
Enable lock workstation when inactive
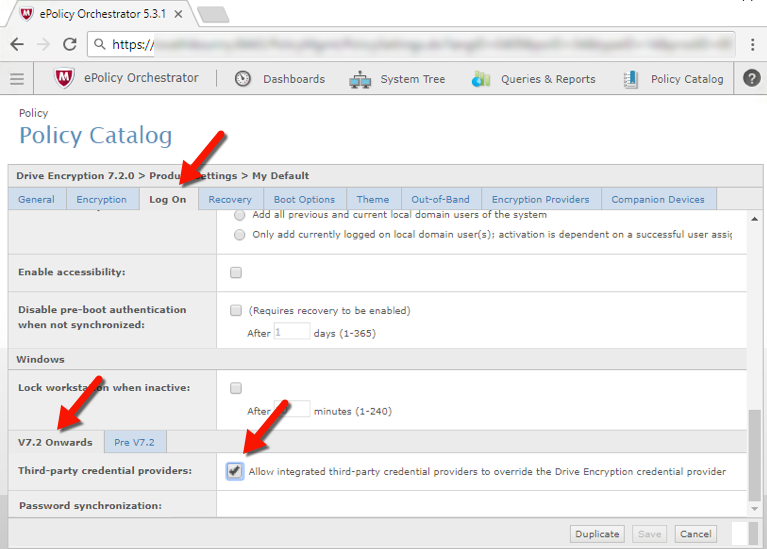[236, 388]
